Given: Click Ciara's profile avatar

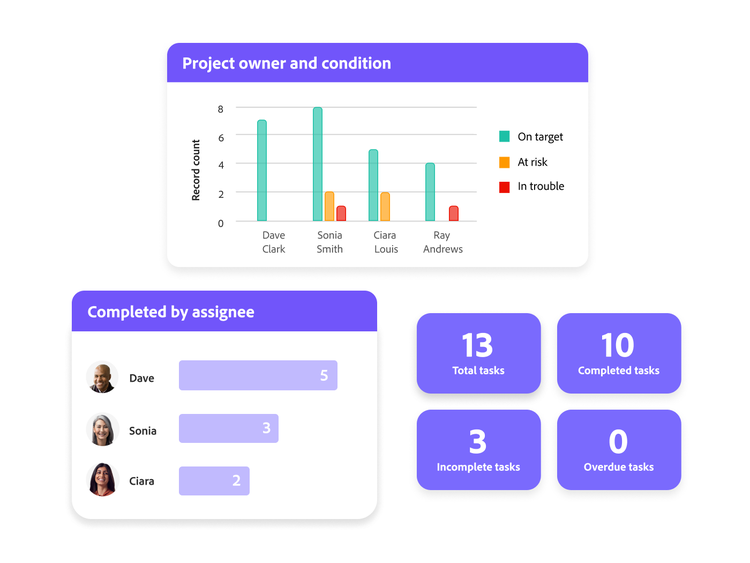Looking at the screenshot, I should (x=102, y=480).
